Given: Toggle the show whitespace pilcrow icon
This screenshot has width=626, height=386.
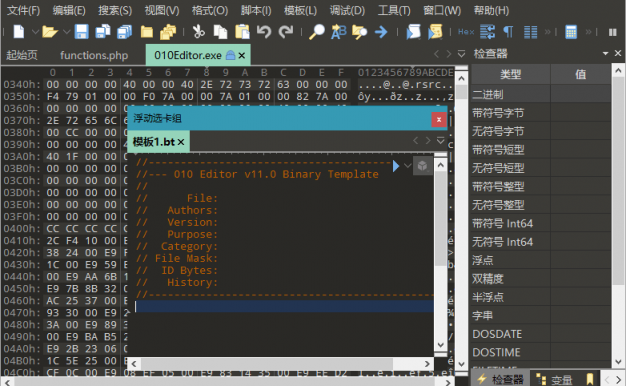Looking at the screenshot, I should pyautogui.click(x=508, y=32).
